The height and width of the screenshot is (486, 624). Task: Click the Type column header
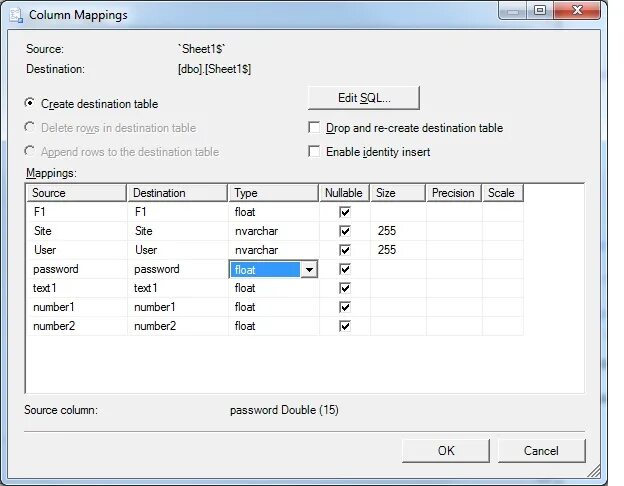(x=273, y=193)
